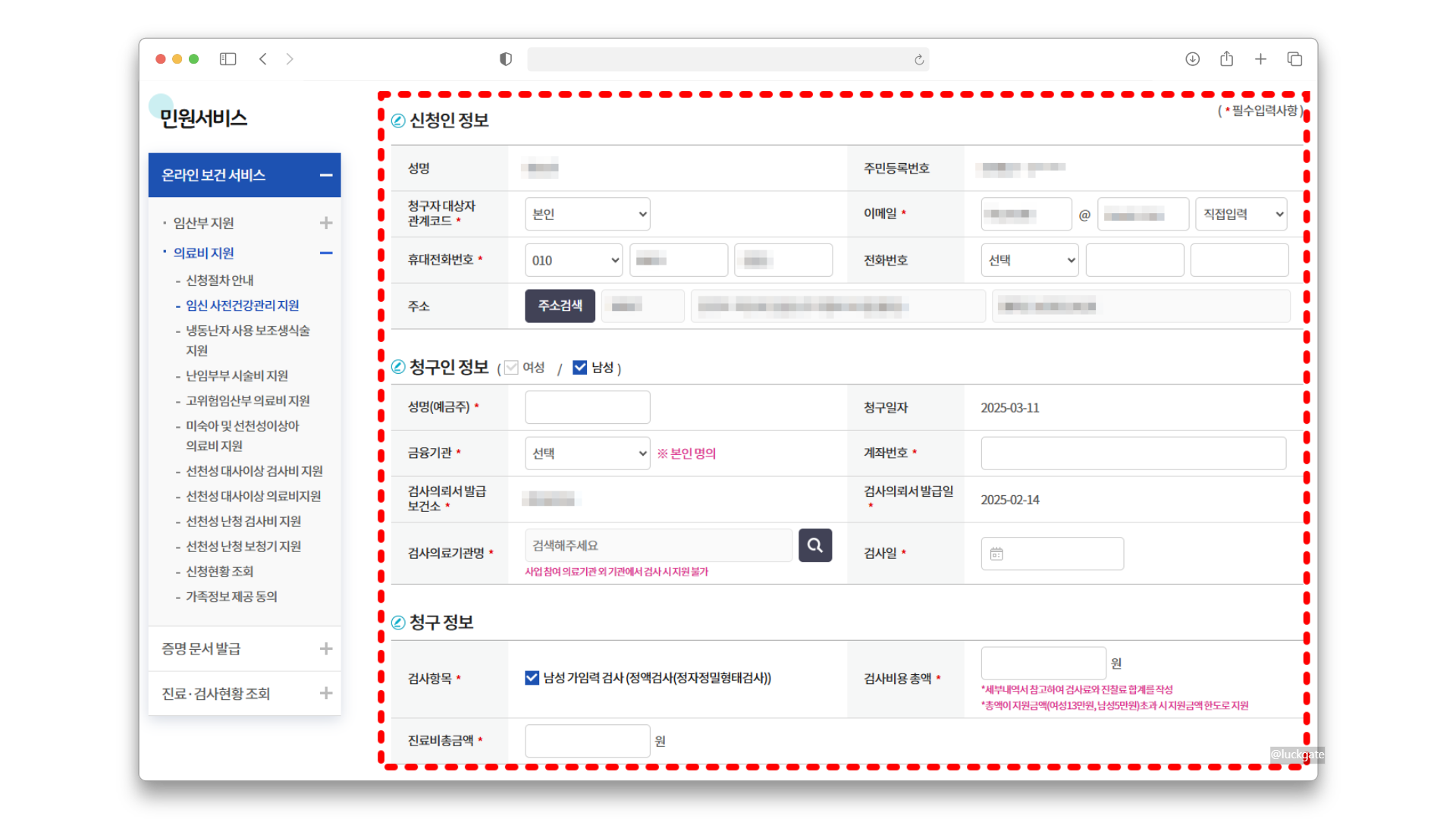Check the 여성 checkbox

[512, 368]
